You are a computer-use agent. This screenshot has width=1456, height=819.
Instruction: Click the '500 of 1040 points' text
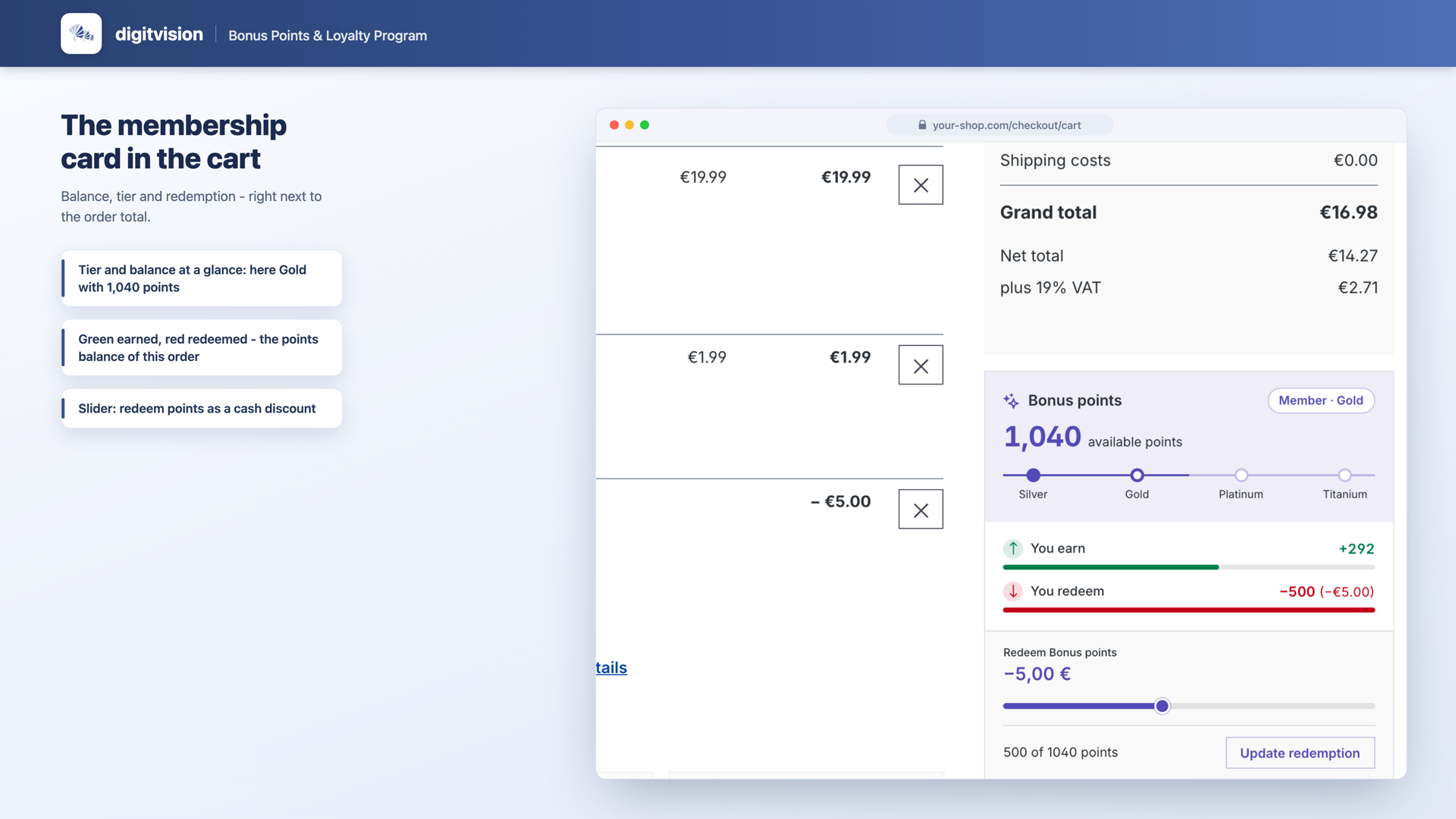point(1060,752)
